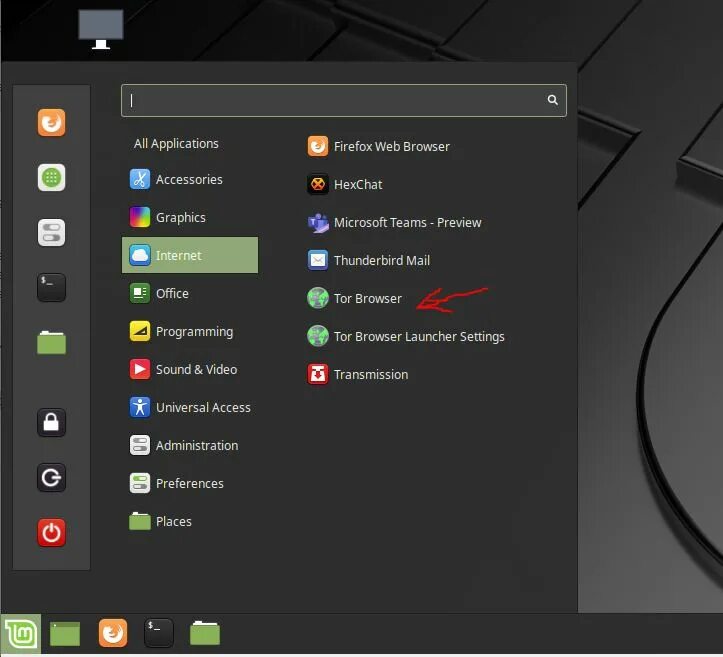Open Terminal in the favorites sidebar
The image size is (723, 657).
click(51, 287)
